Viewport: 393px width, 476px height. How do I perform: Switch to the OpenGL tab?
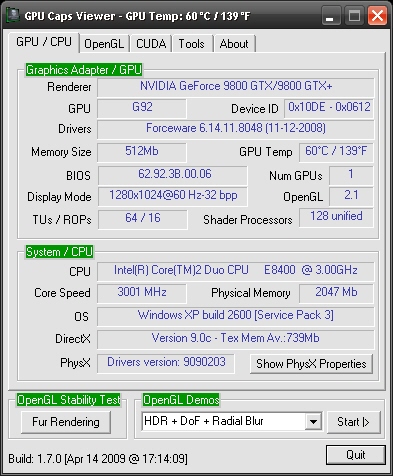pyautogui.click(x=104, y=44)
